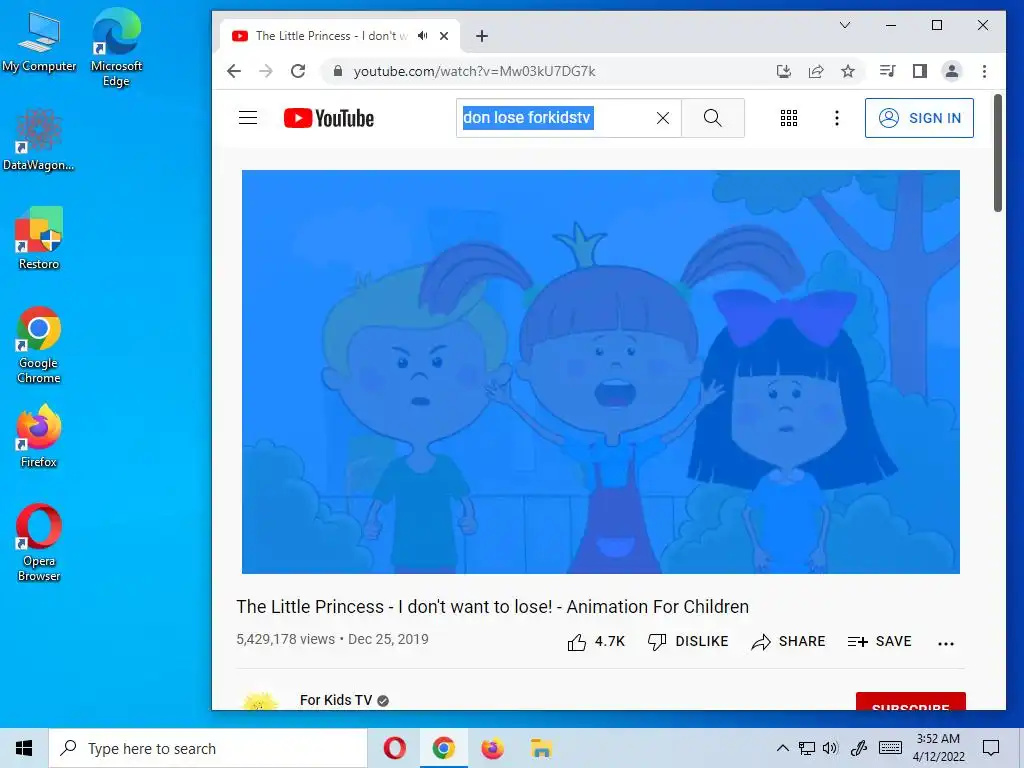
Task: Close the Little Princess tab
Action: tap(444, 36)
